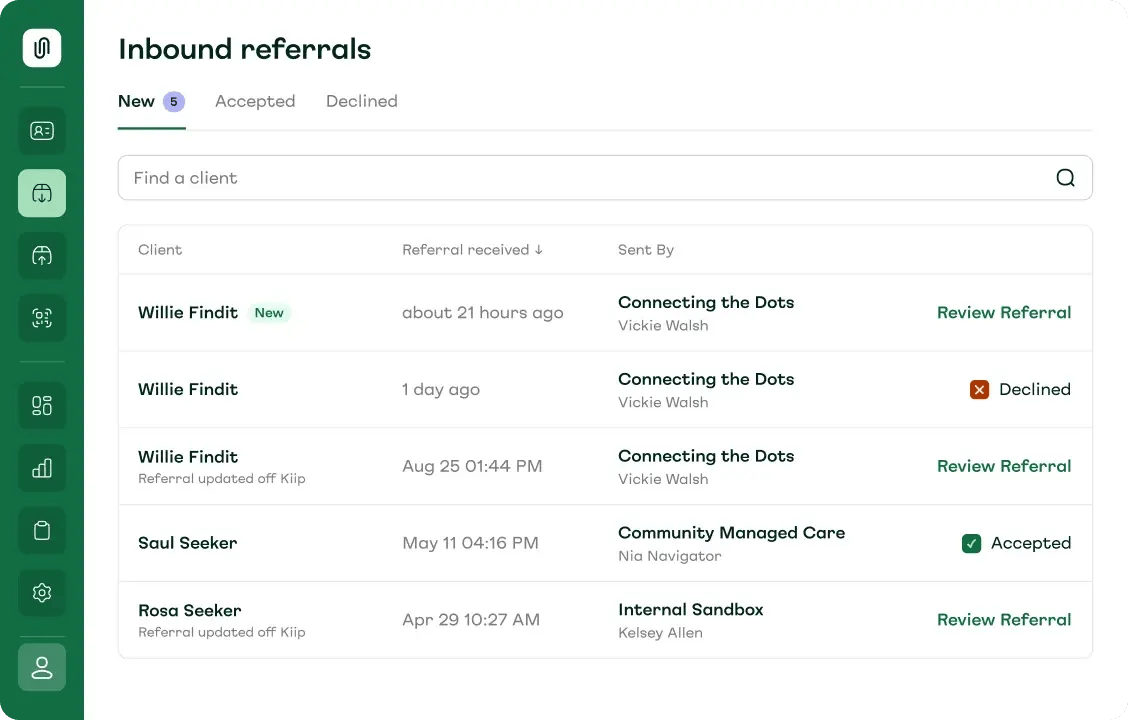Focus the Find a client search field
This screenshot has height=720, width=1128.
click(x=605, y=178)
